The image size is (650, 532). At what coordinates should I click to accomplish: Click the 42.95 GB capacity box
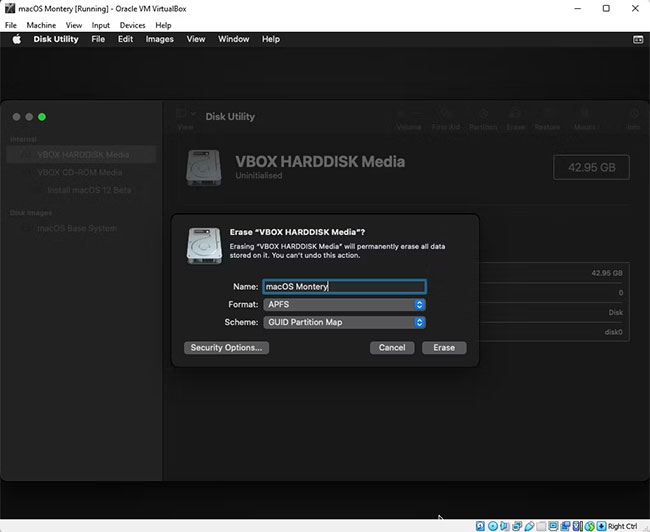coord(592,168)
